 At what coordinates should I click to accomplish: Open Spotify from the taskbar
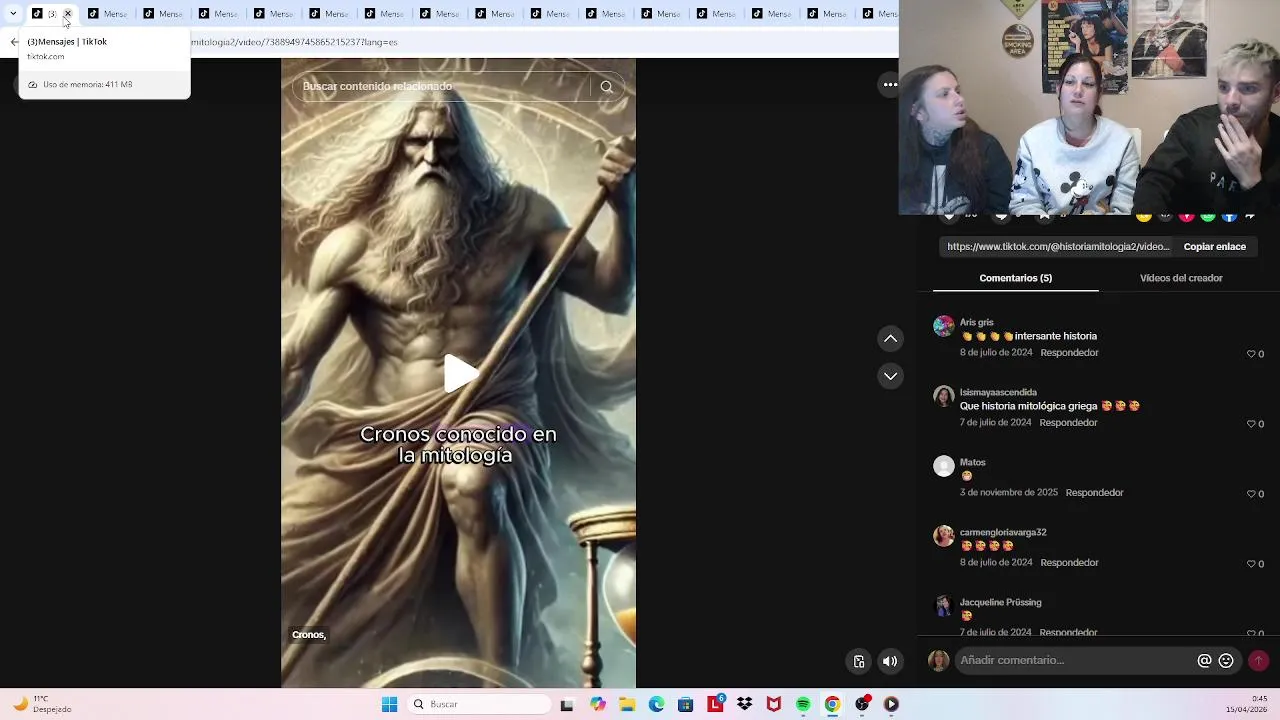(x=803, y=704)
